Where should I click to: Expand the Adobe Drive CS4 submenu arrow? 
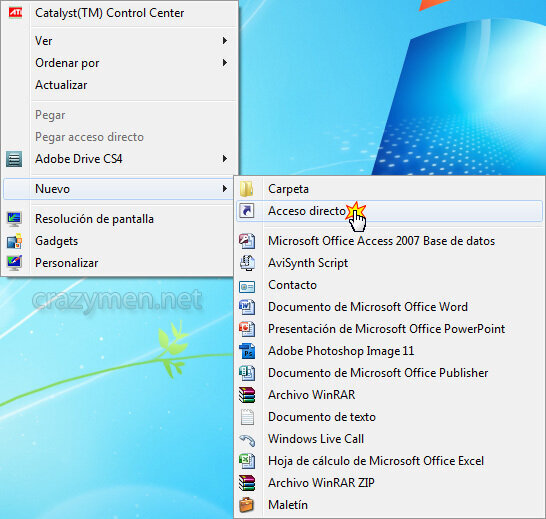[x=225, y=159]
